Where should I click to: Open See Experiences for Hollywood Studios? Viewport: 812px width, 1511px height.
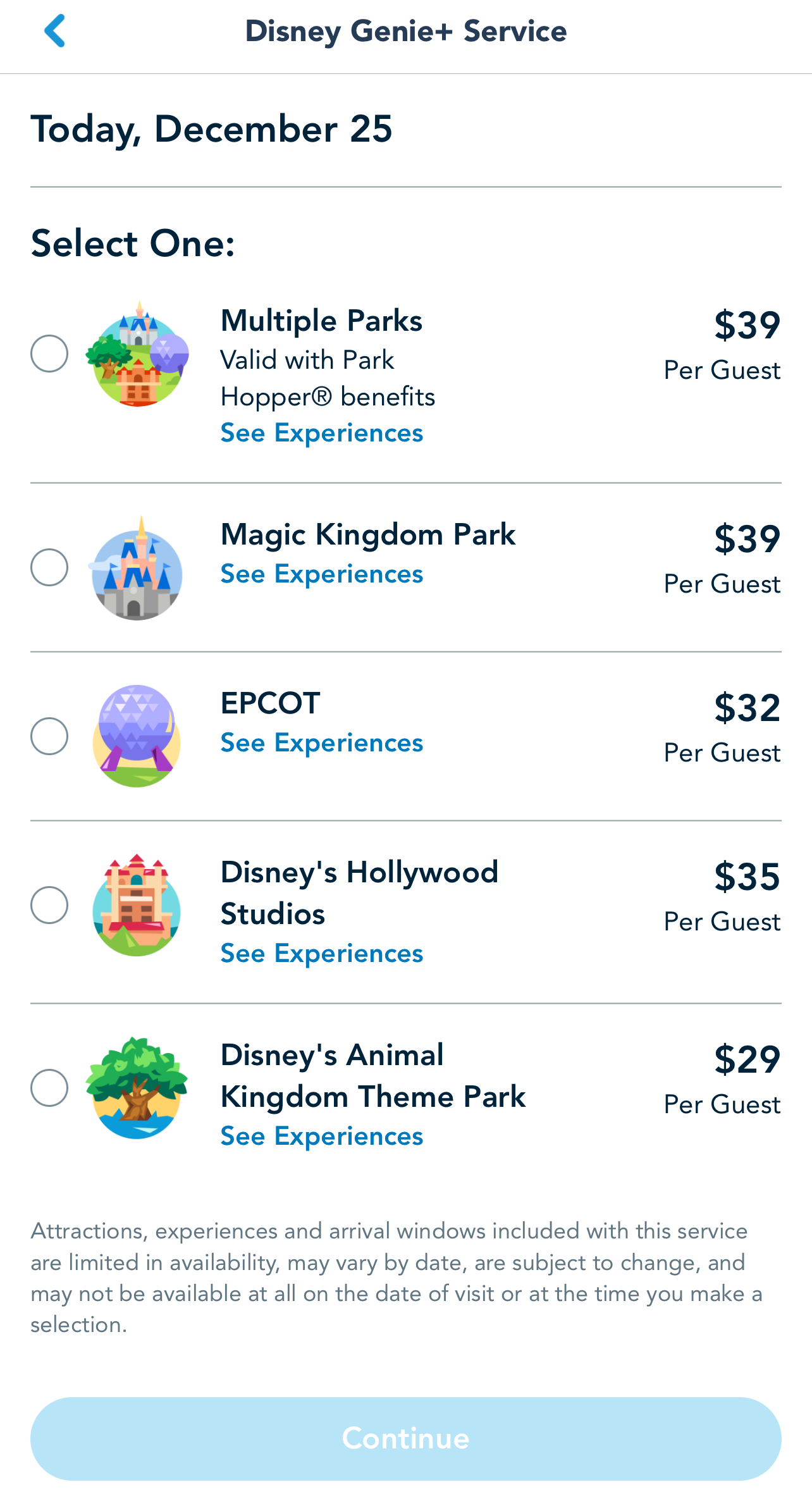[321, 954]
